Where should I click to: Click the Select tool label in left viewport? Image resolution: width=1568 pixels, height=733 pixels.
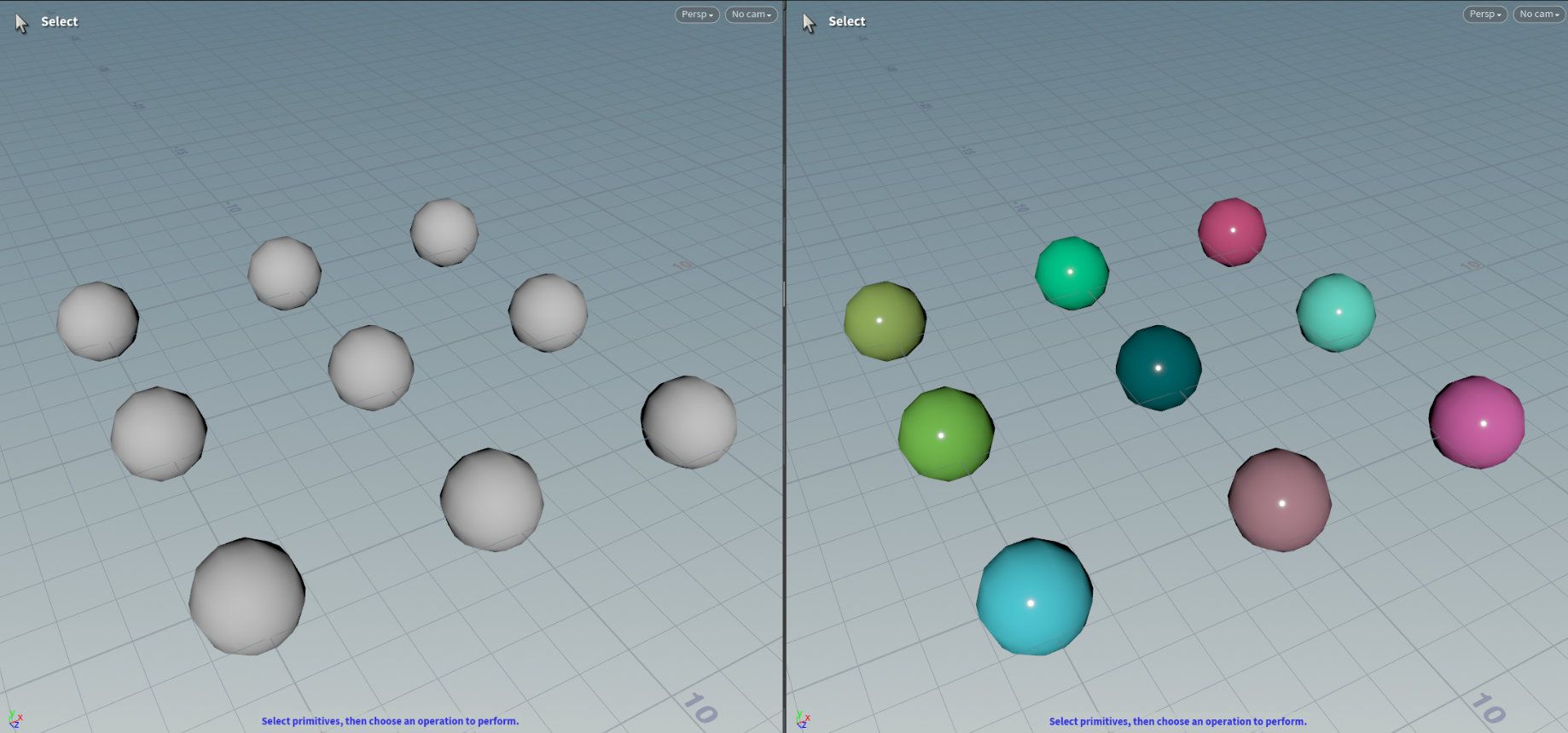coord(59,21)
